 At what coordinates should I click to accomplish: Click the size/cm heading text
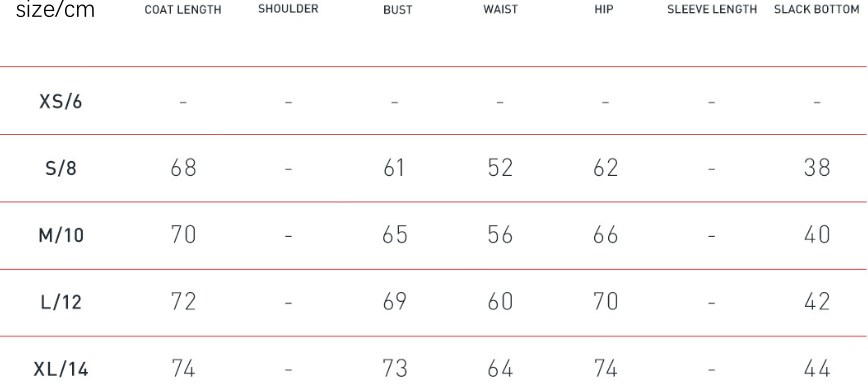pos(55,9)
